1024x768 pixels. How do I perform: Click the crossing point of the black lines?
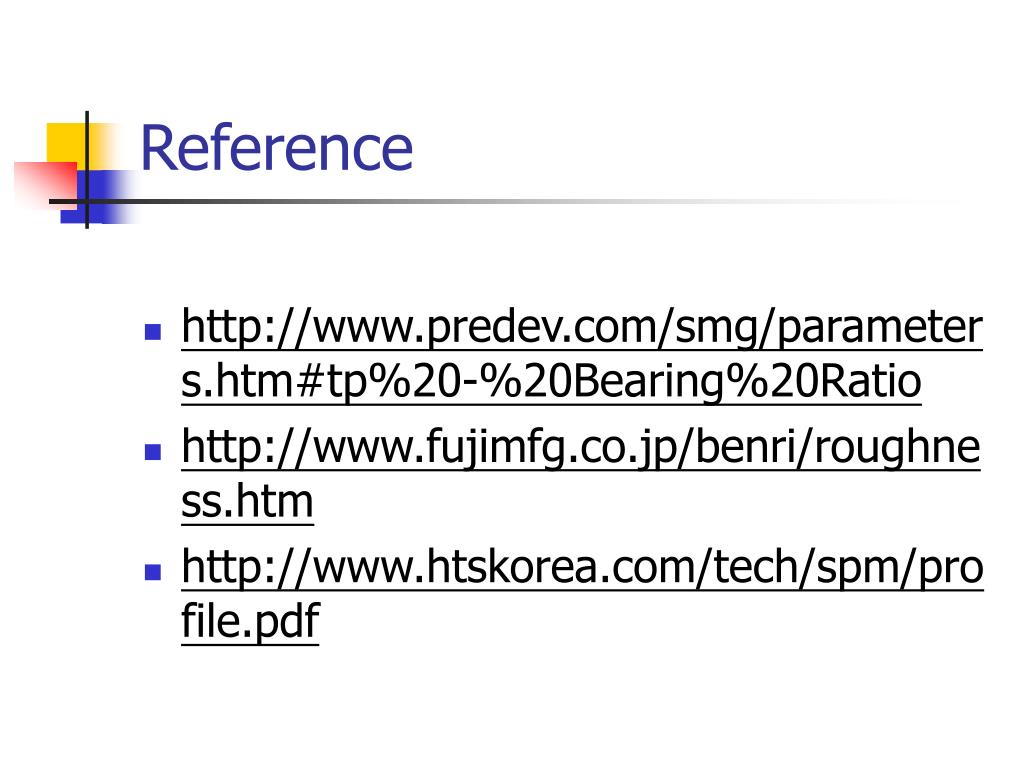87,201
